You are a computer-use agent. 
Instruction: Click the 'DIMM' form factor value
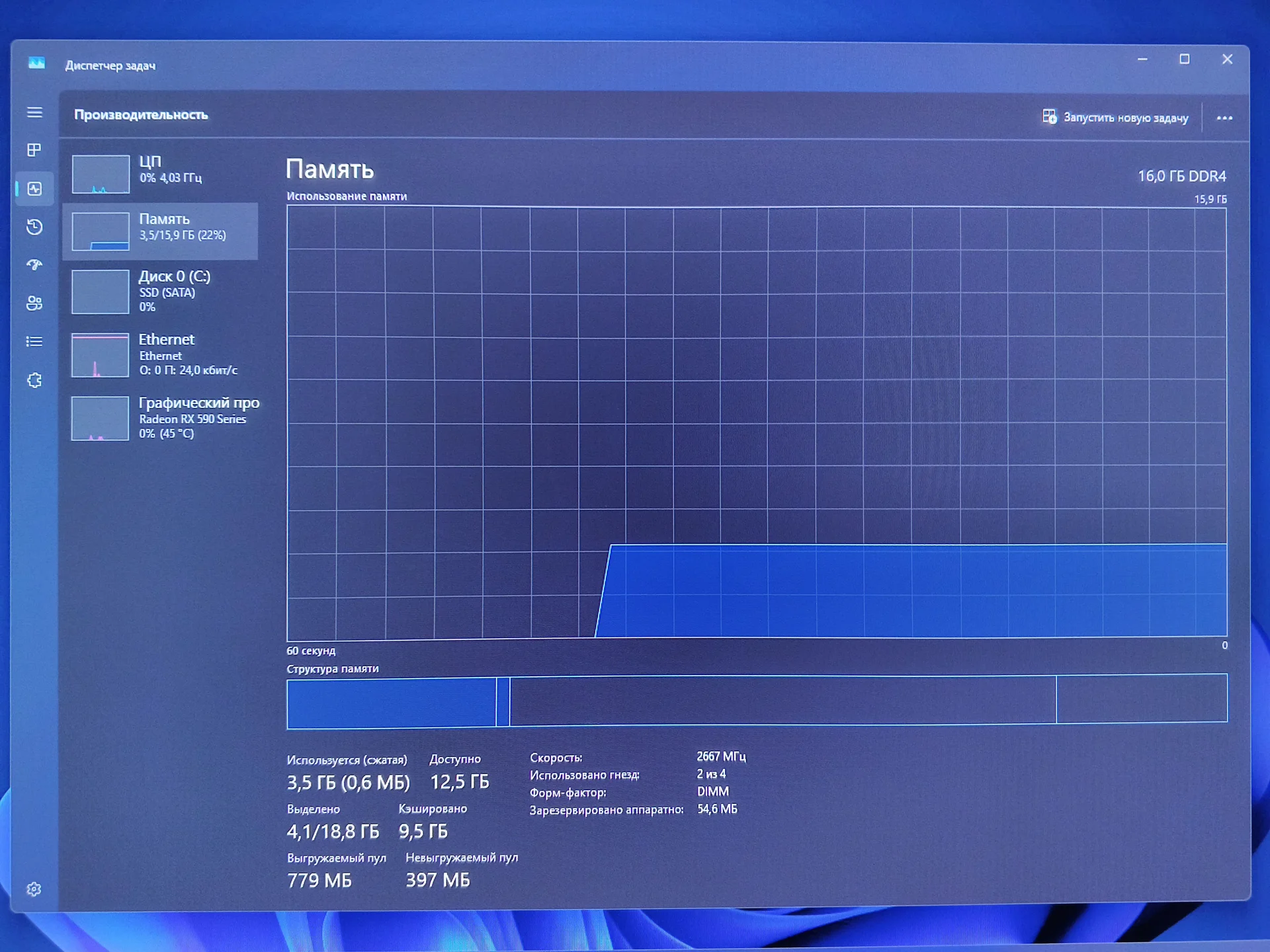(x=713, y=791)
